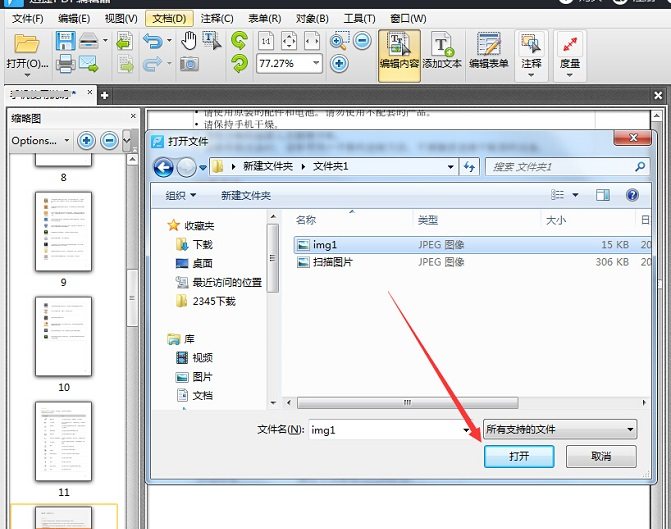Screen dimensions: 671x529
Task: Open the 视图(V) menu
Action: tap(121, 19)
